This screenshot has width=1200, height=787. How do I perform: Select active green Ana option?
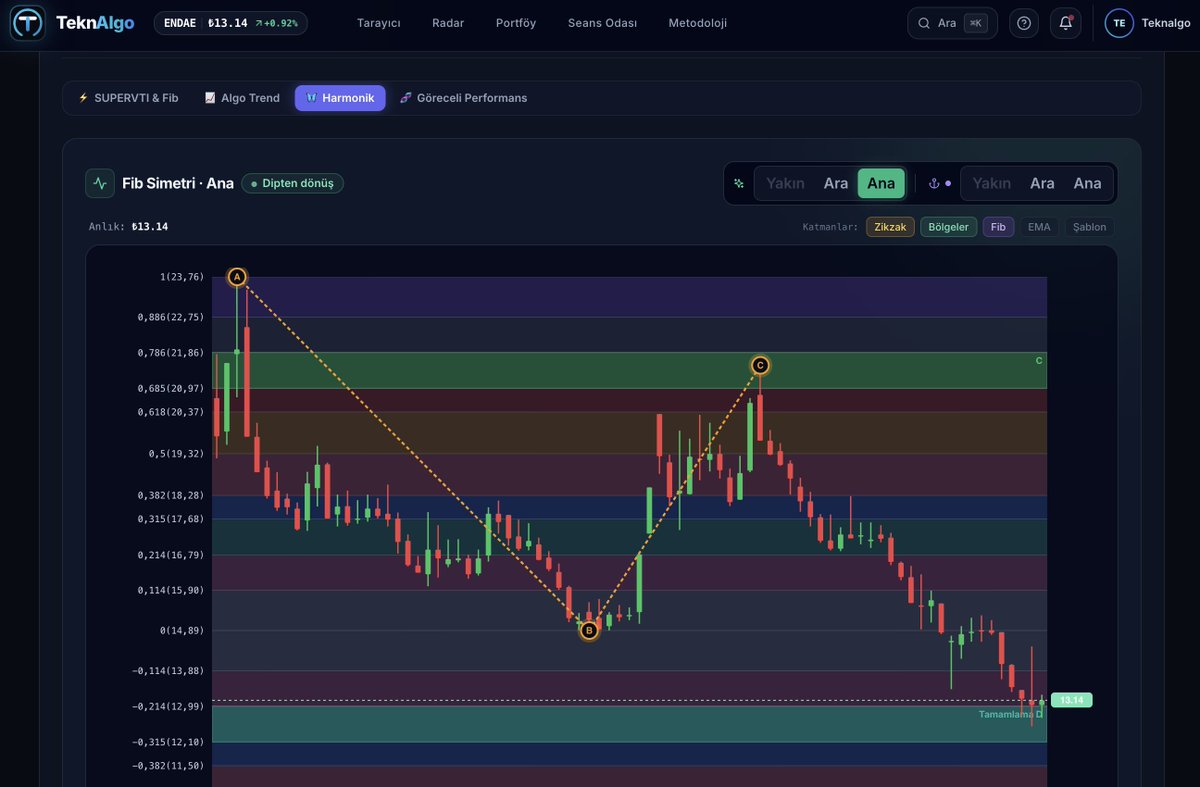click(881, 184)
